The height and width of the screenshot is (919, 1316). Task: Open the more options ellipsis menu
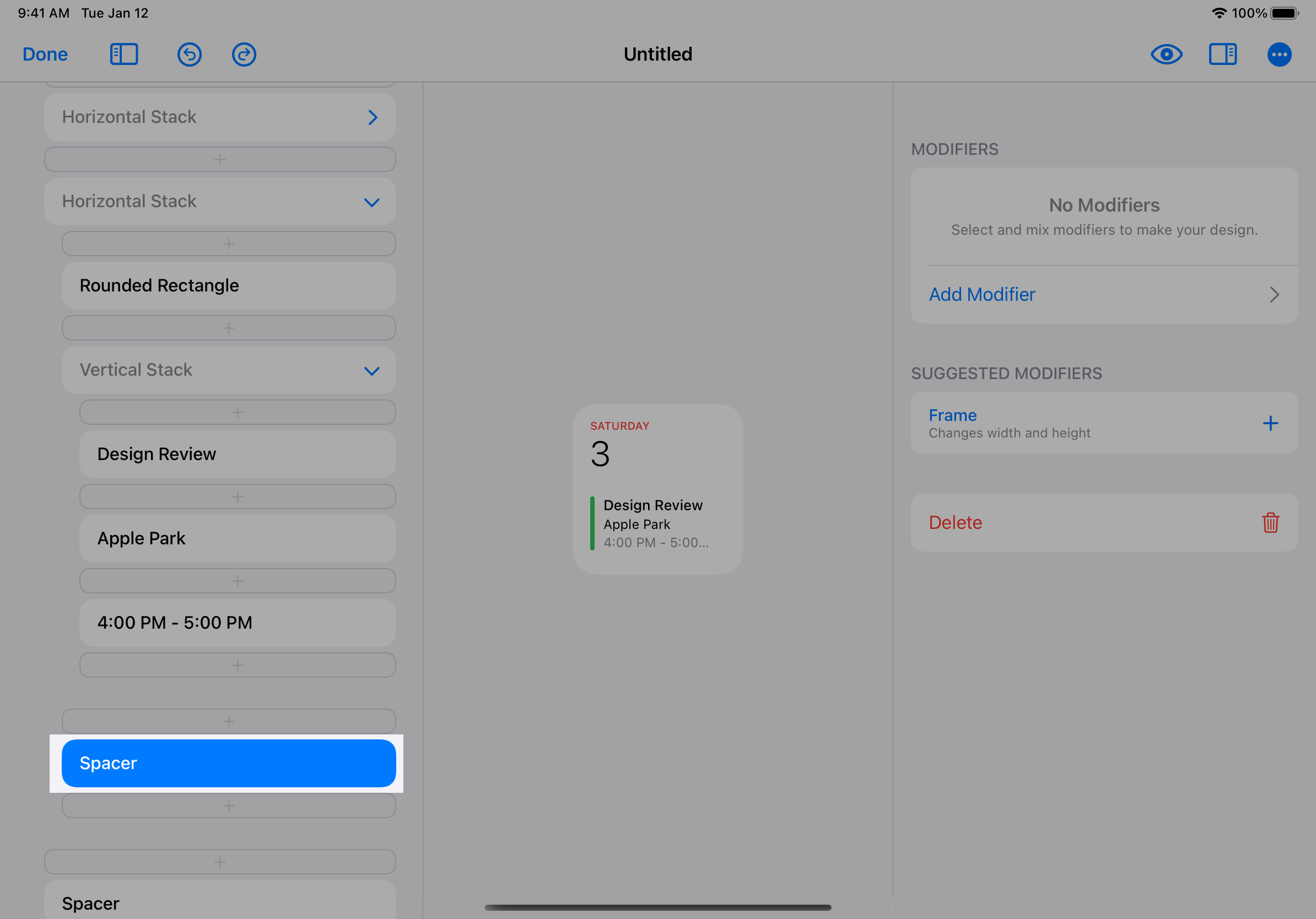(x=1279, y=55)
